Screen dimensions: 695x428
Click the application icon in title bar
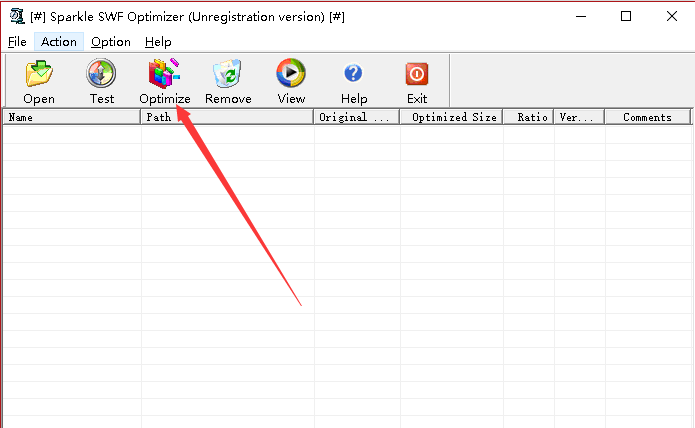[17, 16]
